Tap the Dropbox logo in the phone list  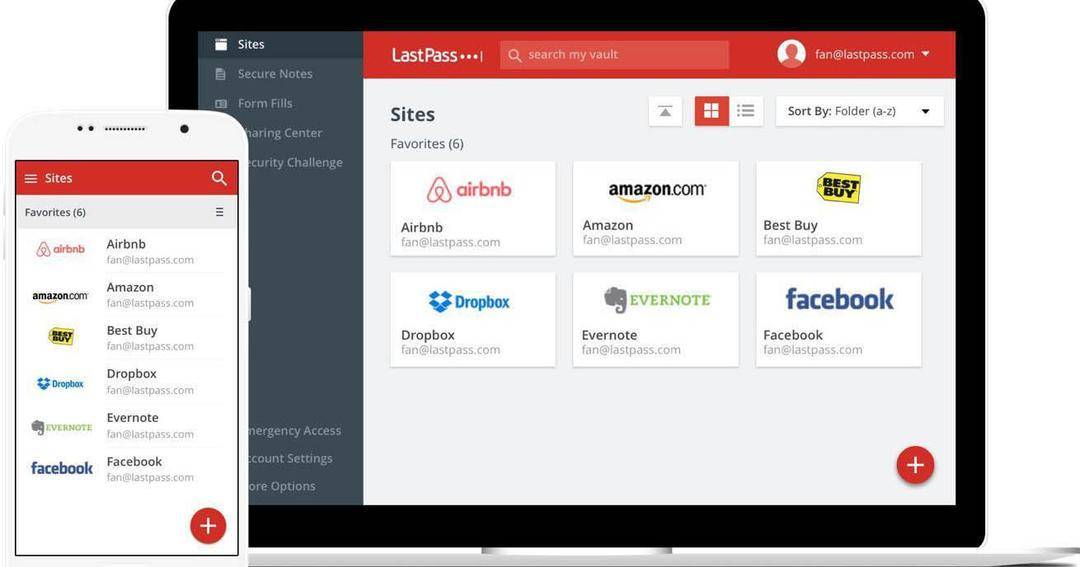pos(61,384)
